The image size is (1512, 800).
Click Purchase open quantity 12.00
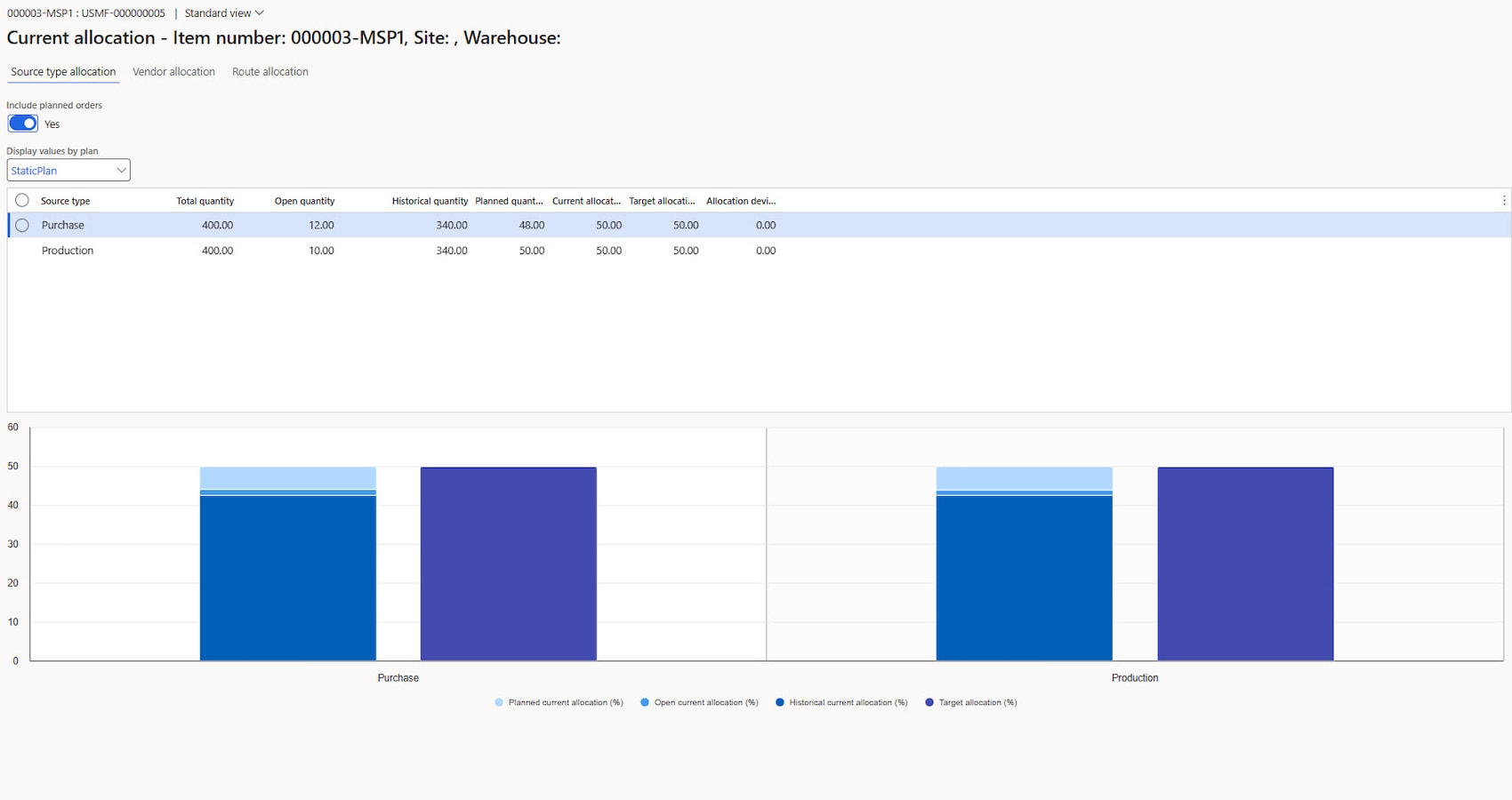point(321,226)
